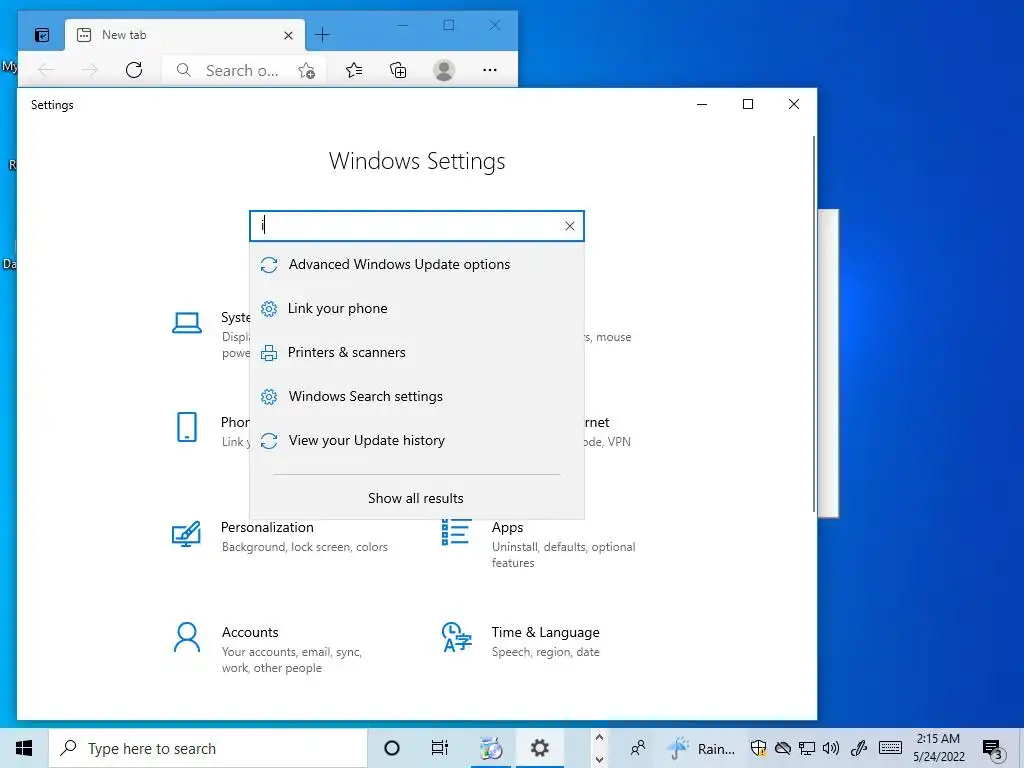Click the Edge tab actions menu icon

coord(42,35)
